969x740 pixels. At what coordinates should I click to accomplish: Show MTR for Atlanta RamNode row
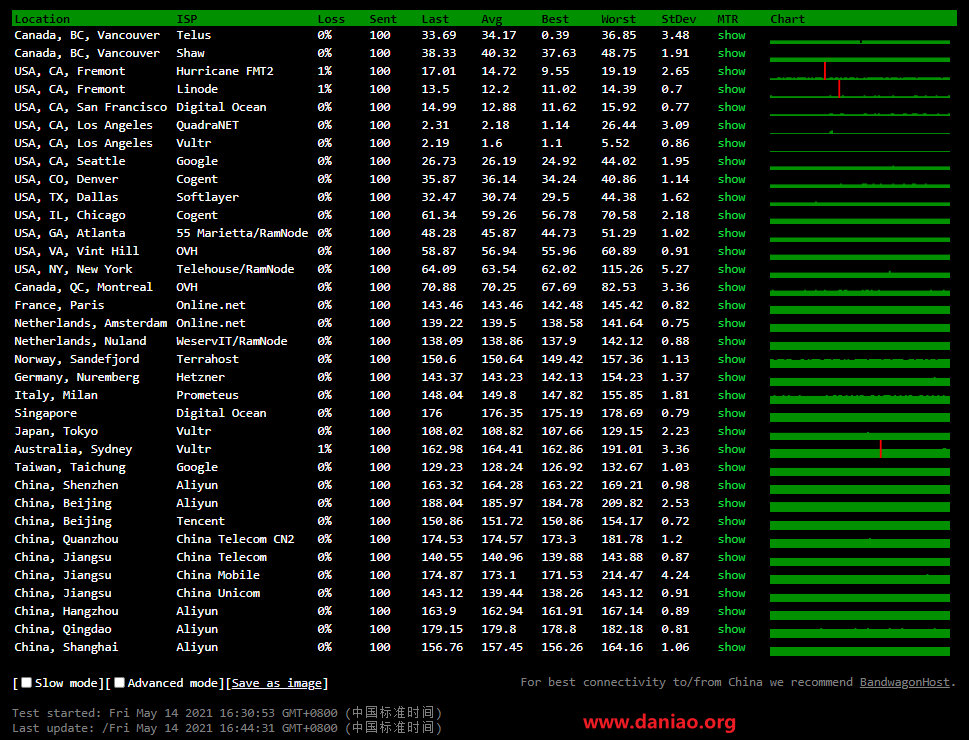[x=732, y=233]
